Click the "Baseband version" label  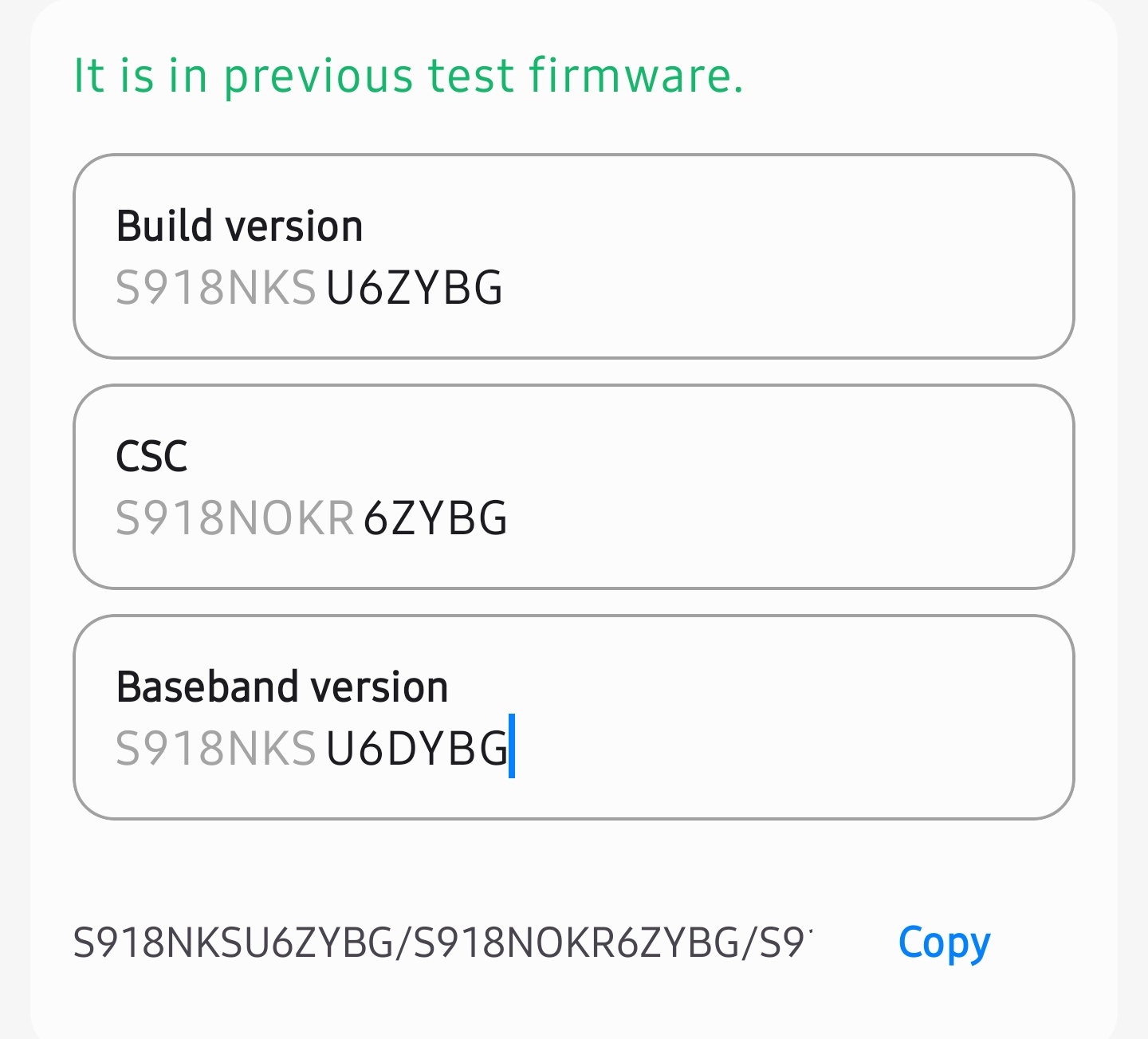point(282,687)
